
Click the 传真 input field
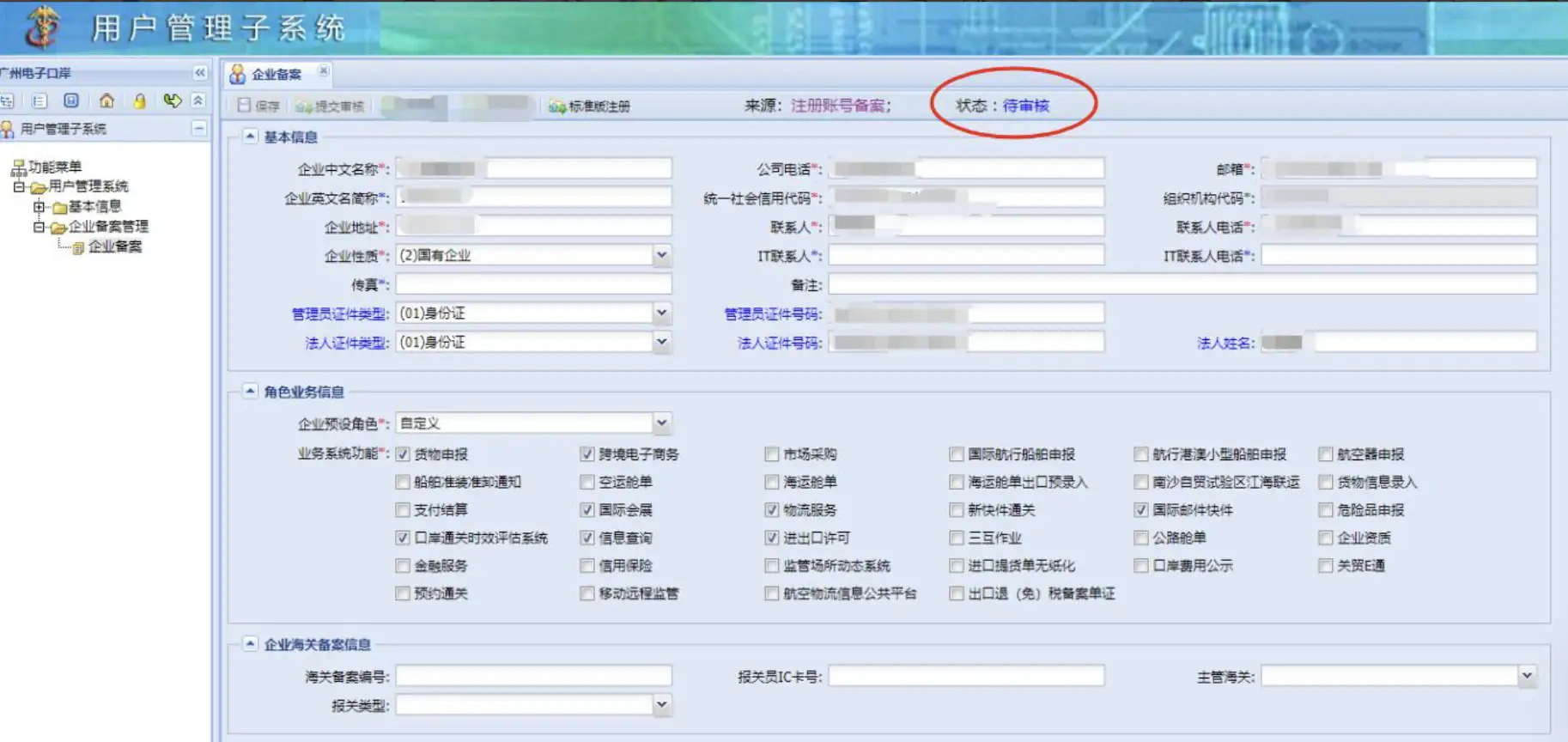tap(533, 284)
